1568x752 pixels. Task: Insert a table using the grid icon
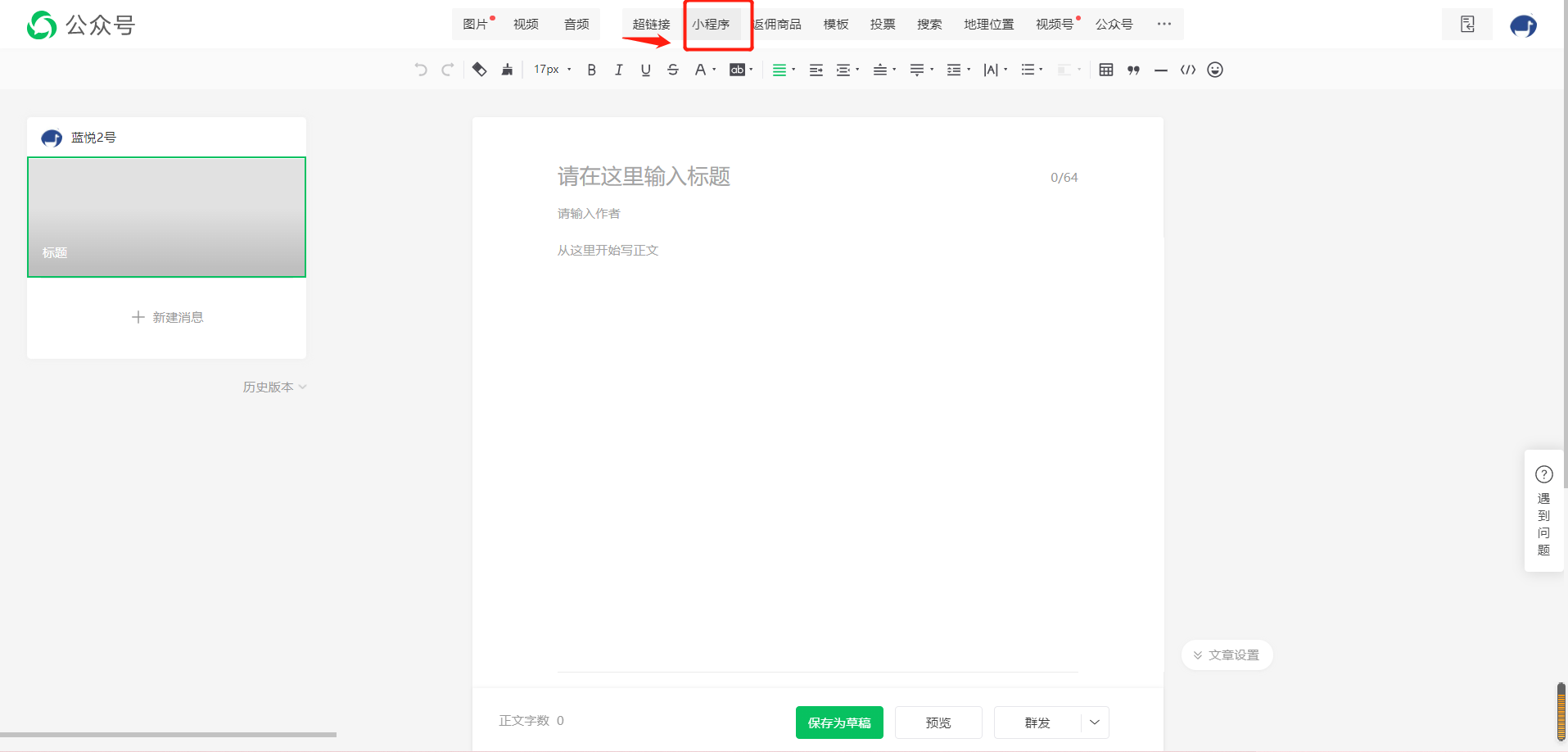pos(1106,70)
